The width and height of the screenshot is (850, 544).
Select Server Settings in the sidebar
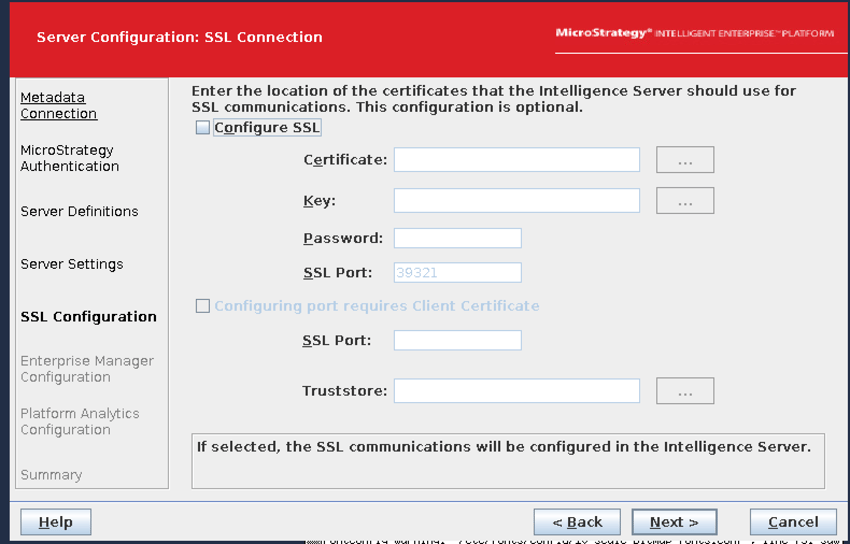click(72, 264)
